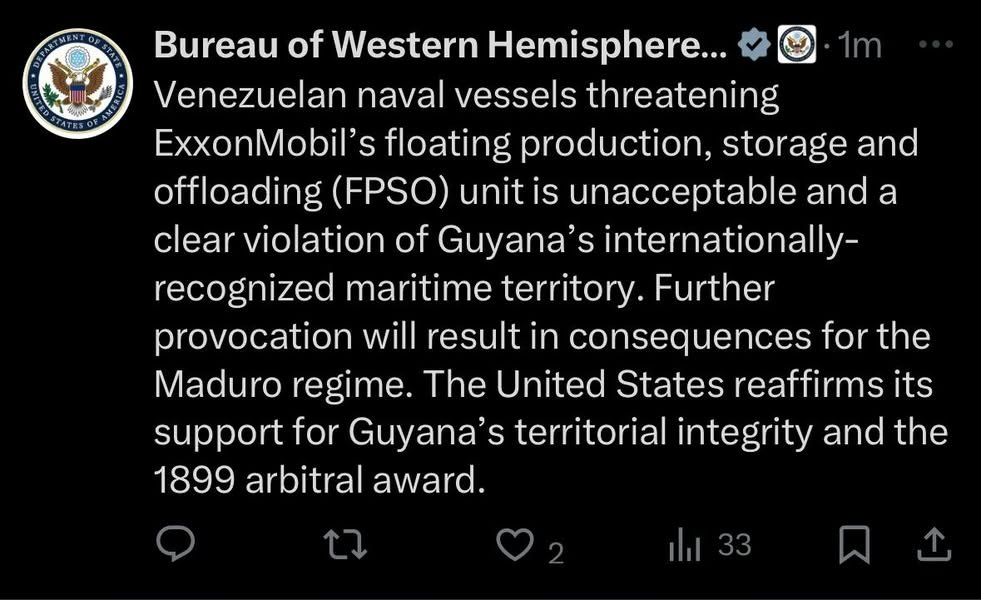981x600 pixels.
Task: Click the "Maduro regime" text in the tweet
Action: (279, 385)
